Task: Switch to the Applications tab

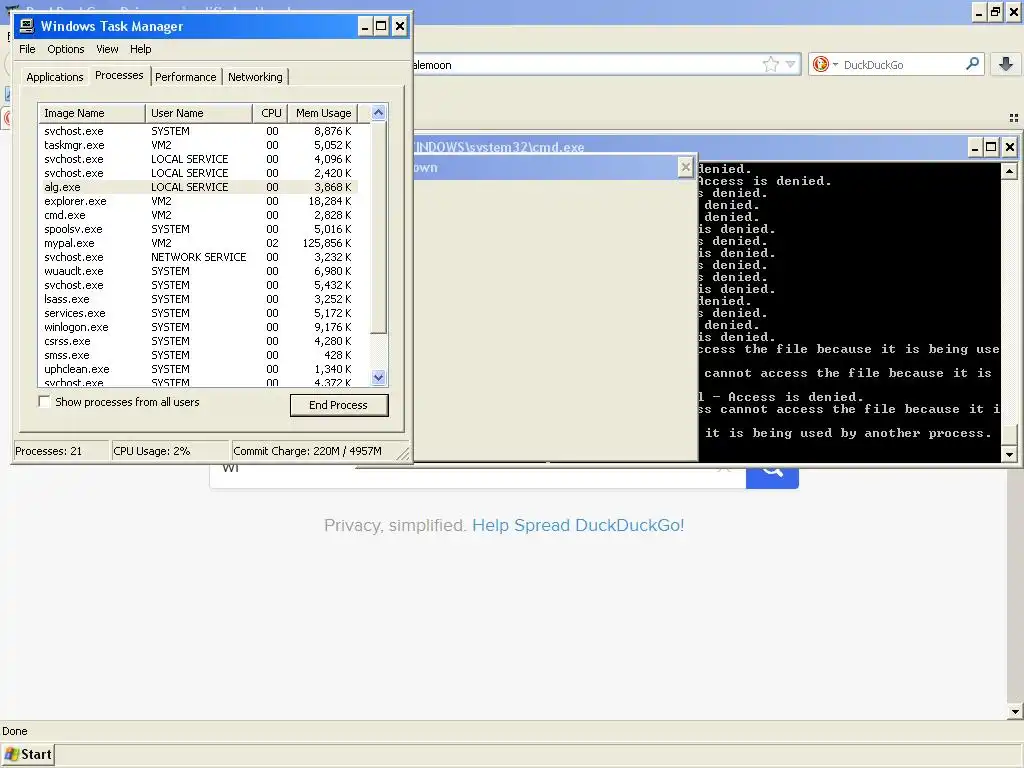Action: point(55,77)
